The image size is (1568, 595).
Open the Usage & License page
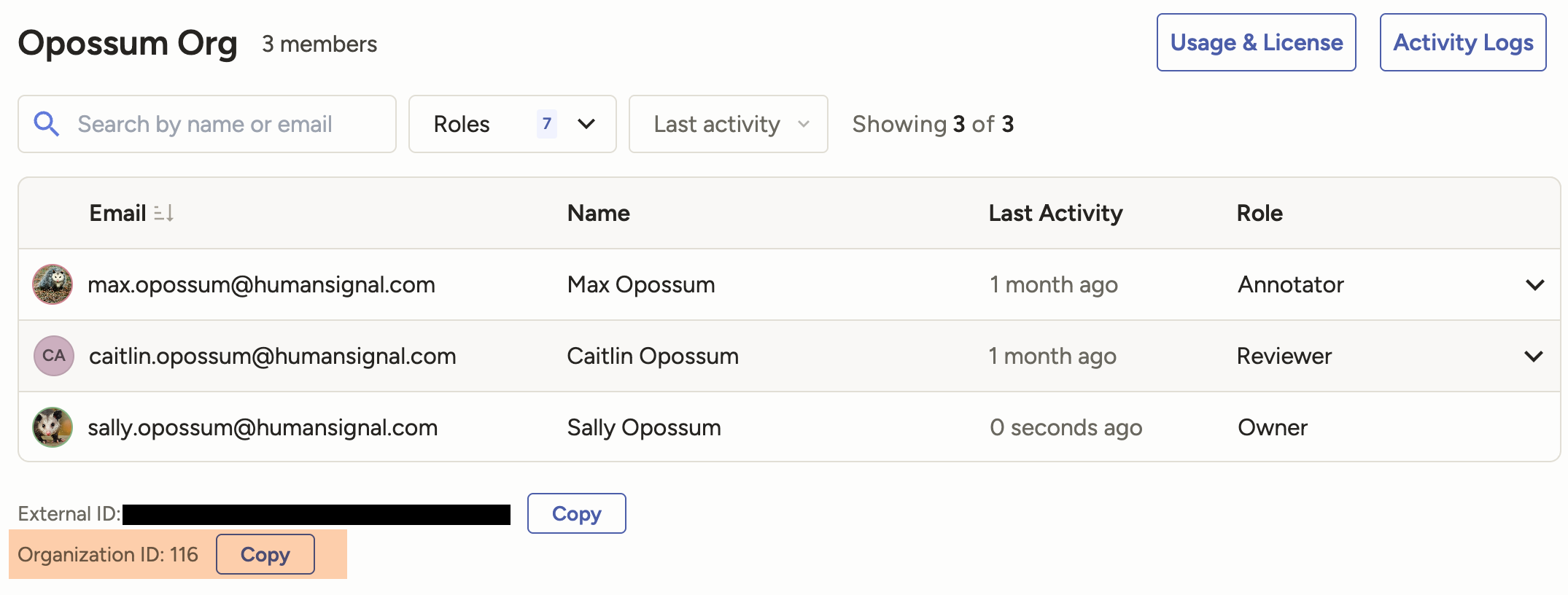[x=1256, y=42]
